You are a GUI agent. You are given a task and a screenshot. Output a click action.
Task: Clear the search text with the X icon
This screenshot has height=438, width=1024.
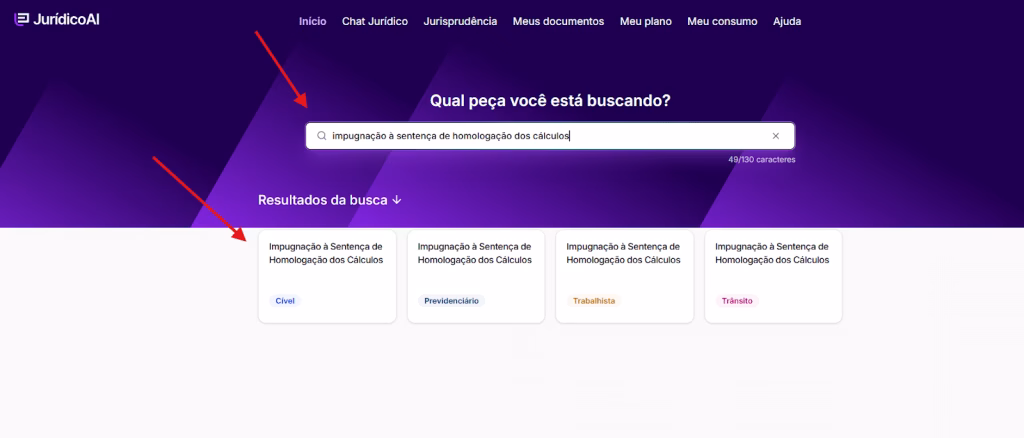776,136
